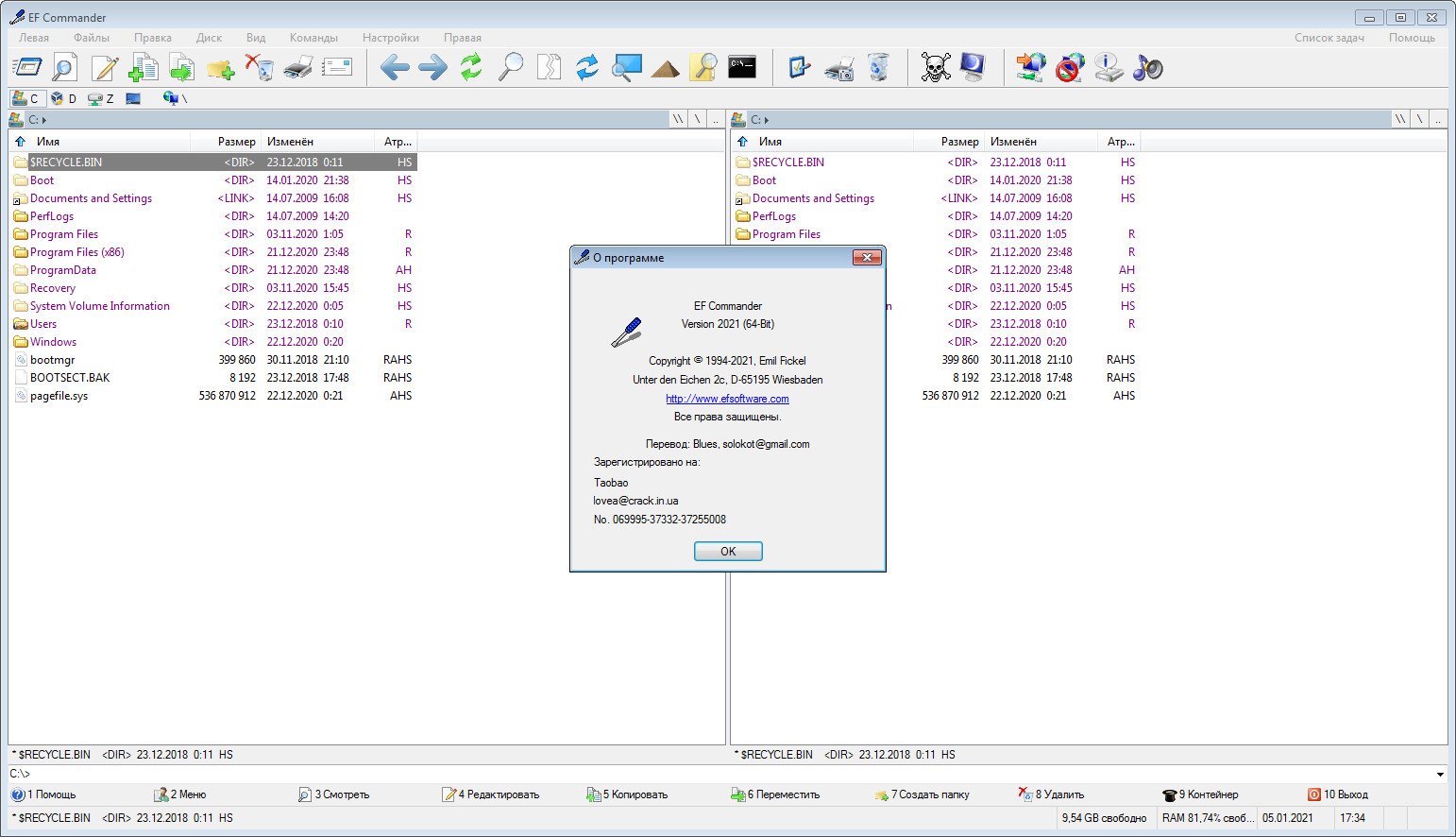
Task: Expand the left panel C: path arrow
Action: pos(44,120)
